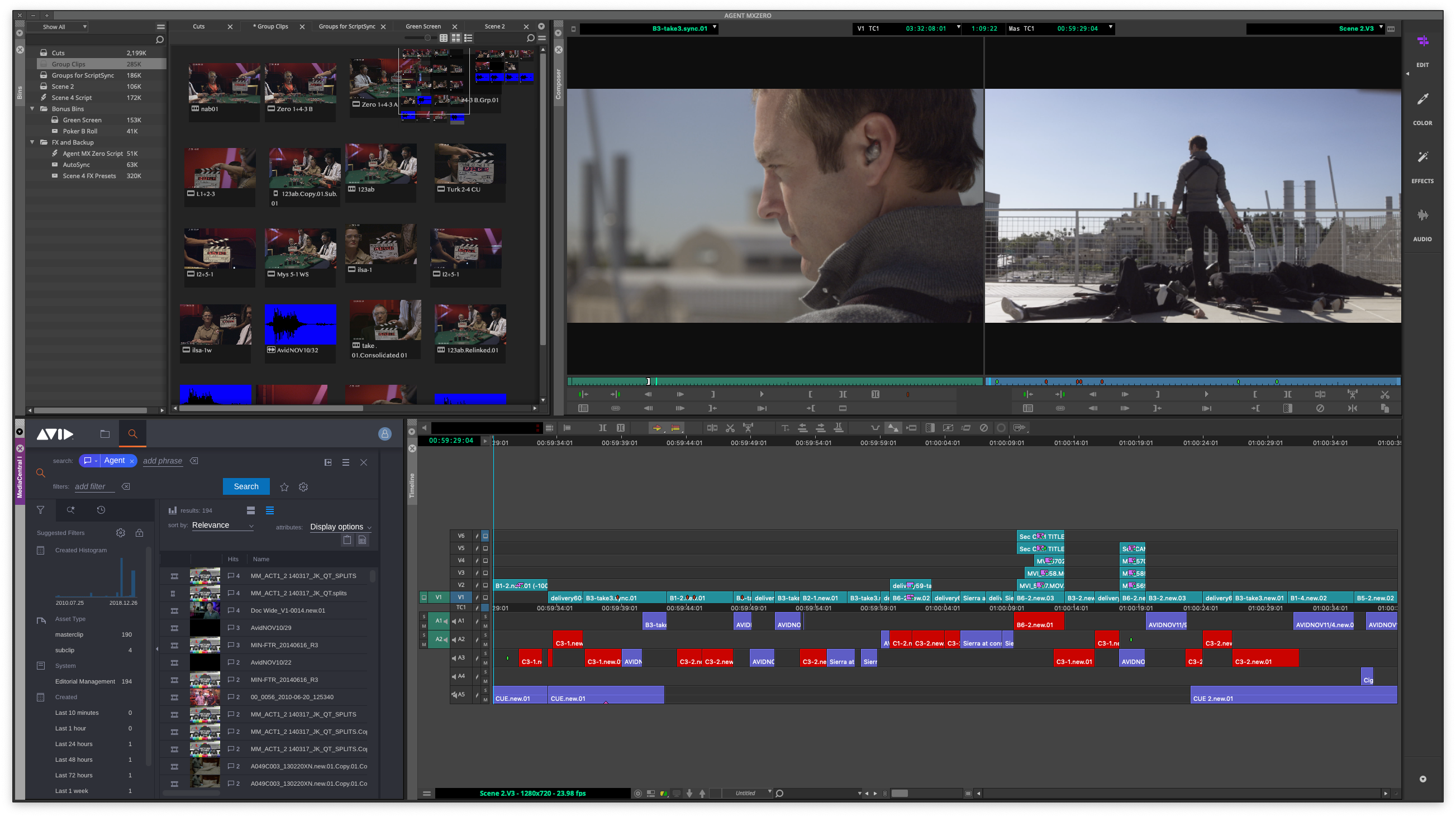Screen dimensions: 1456x817
Task: Open search settings gear next to Search
Action: (x=303, y=487)
